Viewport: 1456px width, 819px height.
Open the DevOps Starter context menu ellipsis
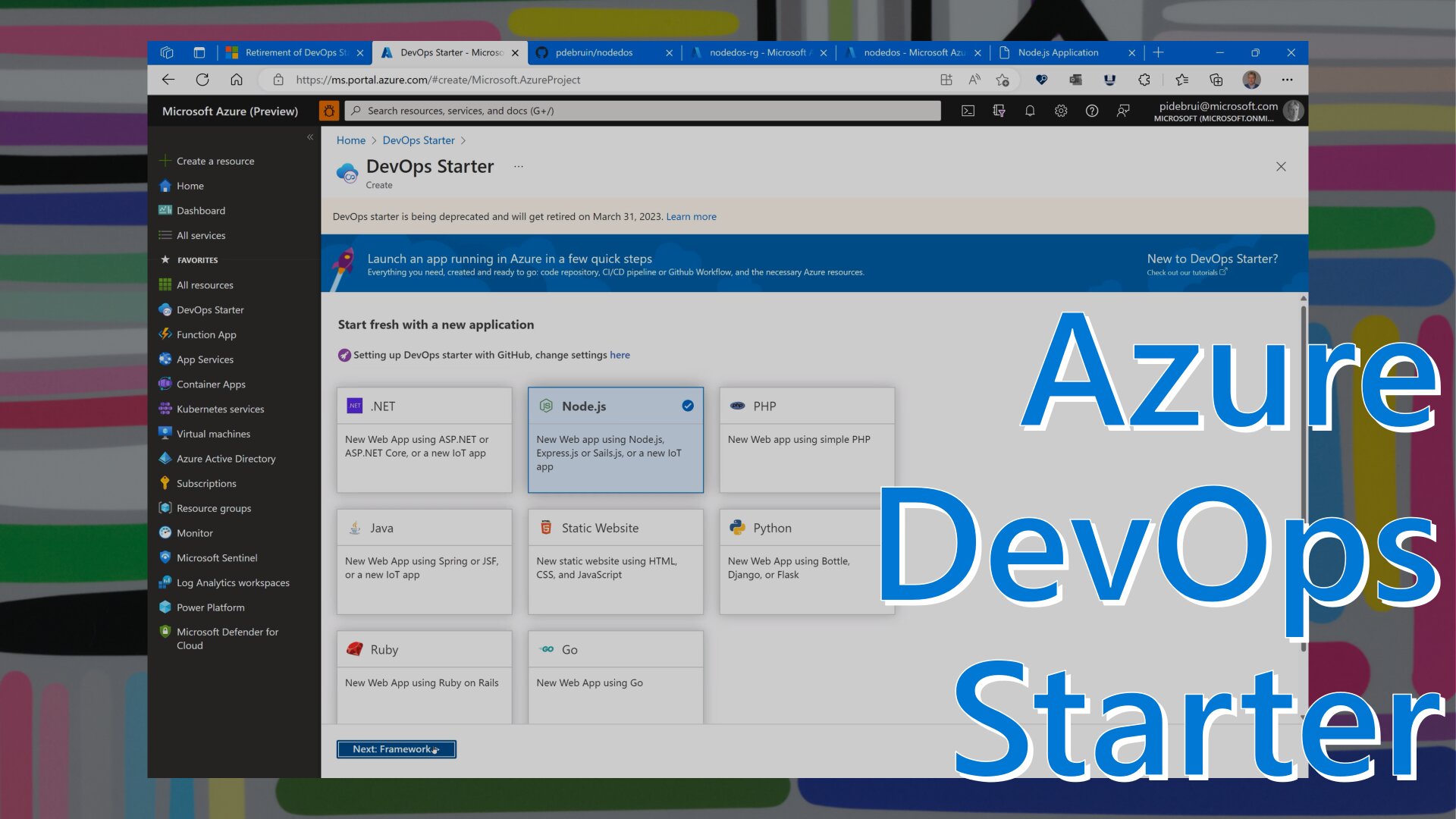click(518, 167)
